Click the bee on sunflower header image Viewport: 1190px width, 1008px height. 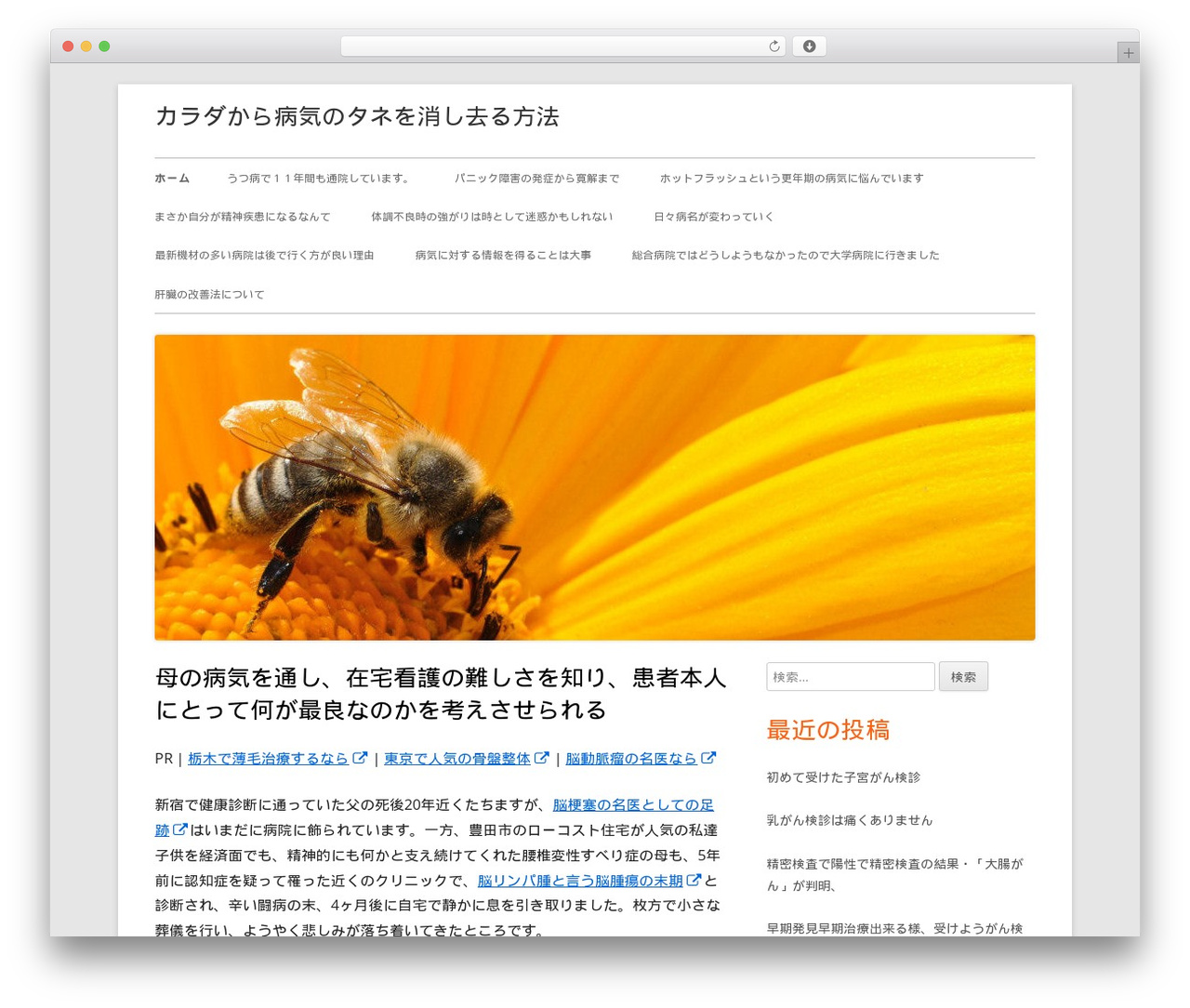[x=595, y=487]
